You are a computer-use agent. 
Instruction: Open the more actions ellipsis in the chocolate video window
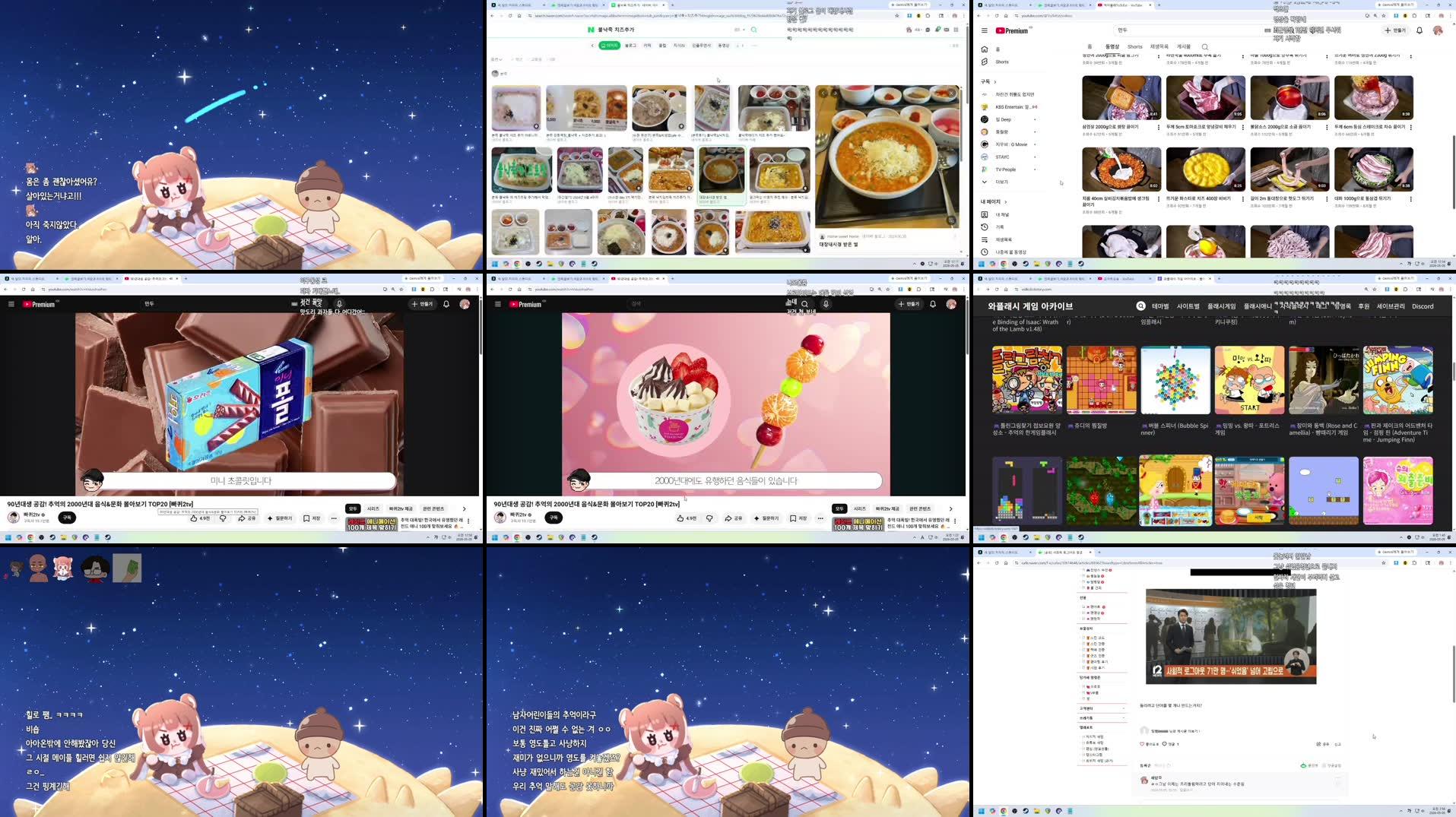click(x=334, y=518)
